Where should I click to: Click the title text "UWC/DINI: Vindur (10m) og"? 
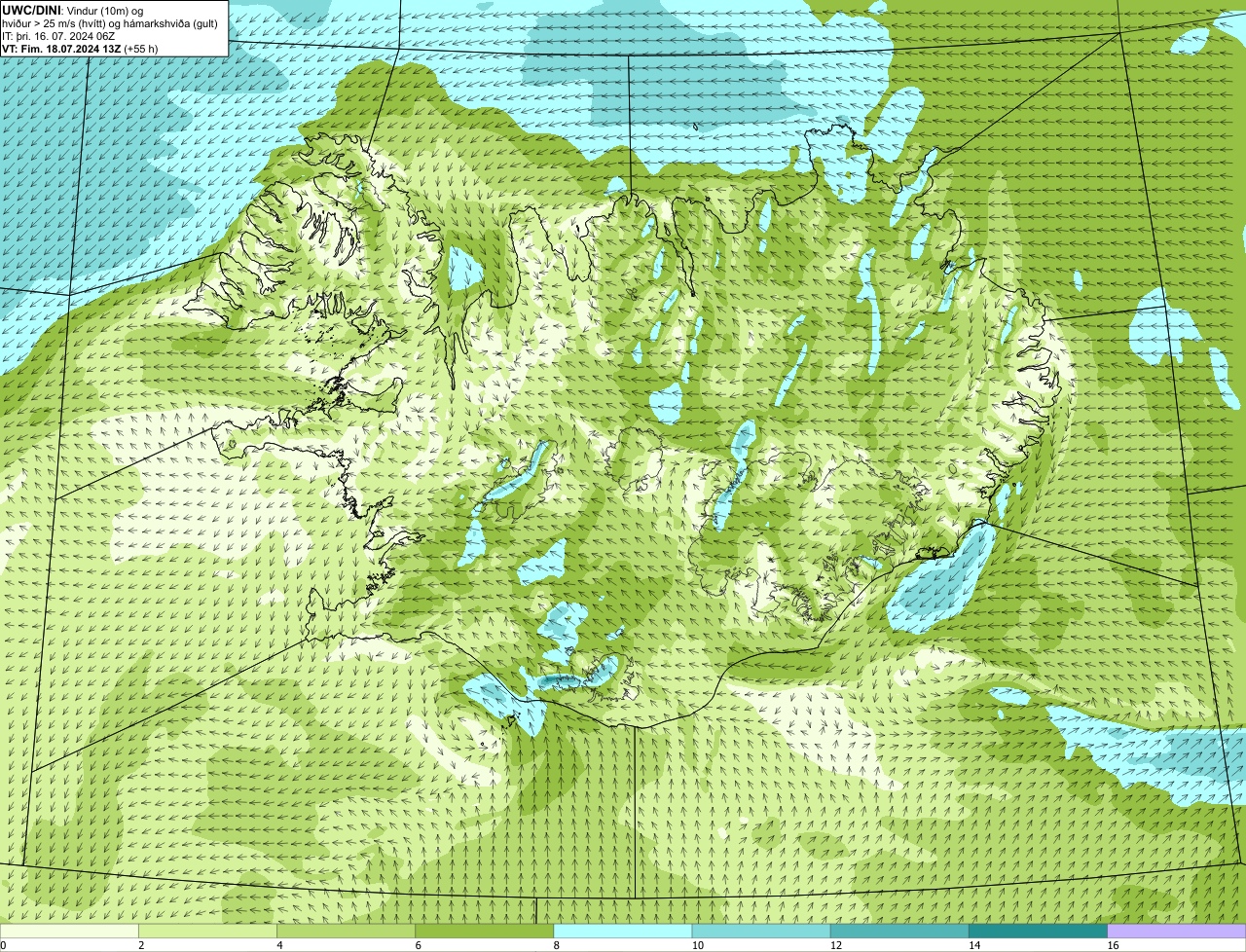click(73, 10)
